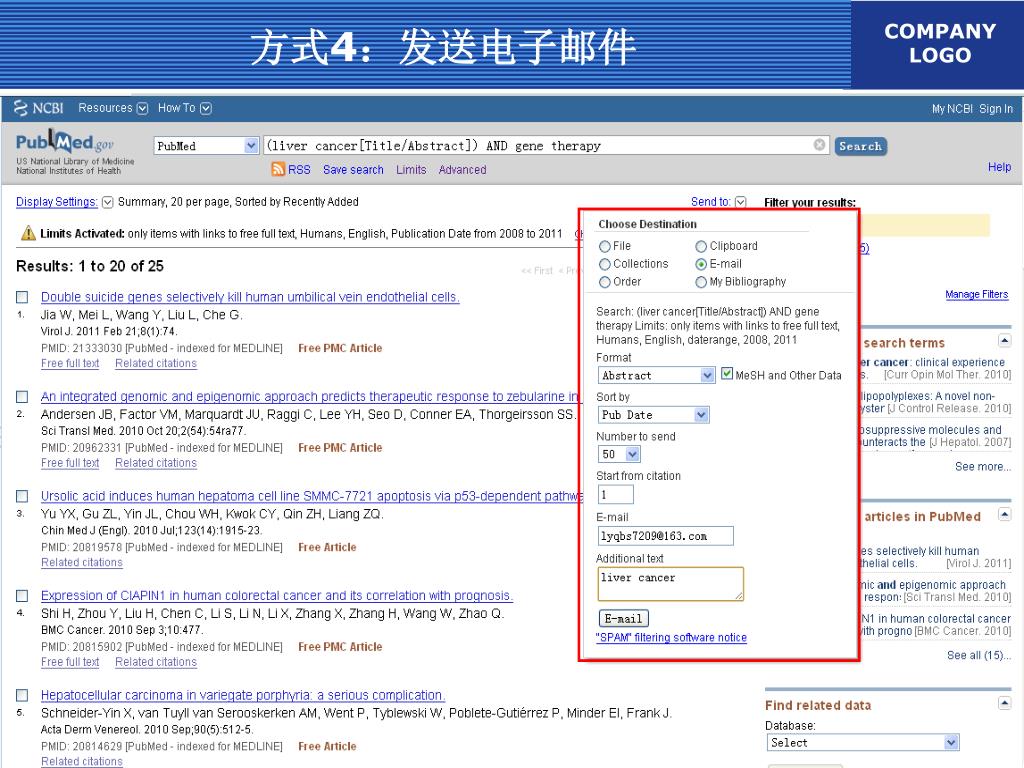
Task: Open article Double suicide genes selectively kill
Action: (250, 297)
